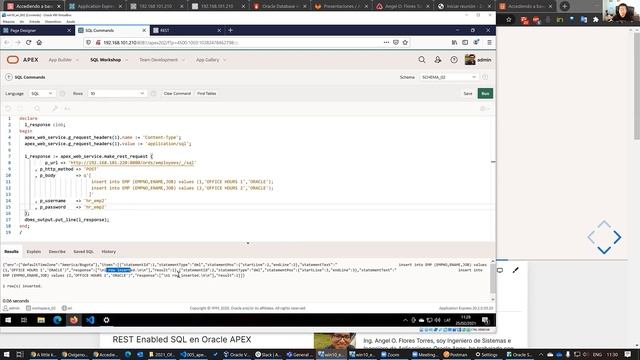Click the Save button

468,93
